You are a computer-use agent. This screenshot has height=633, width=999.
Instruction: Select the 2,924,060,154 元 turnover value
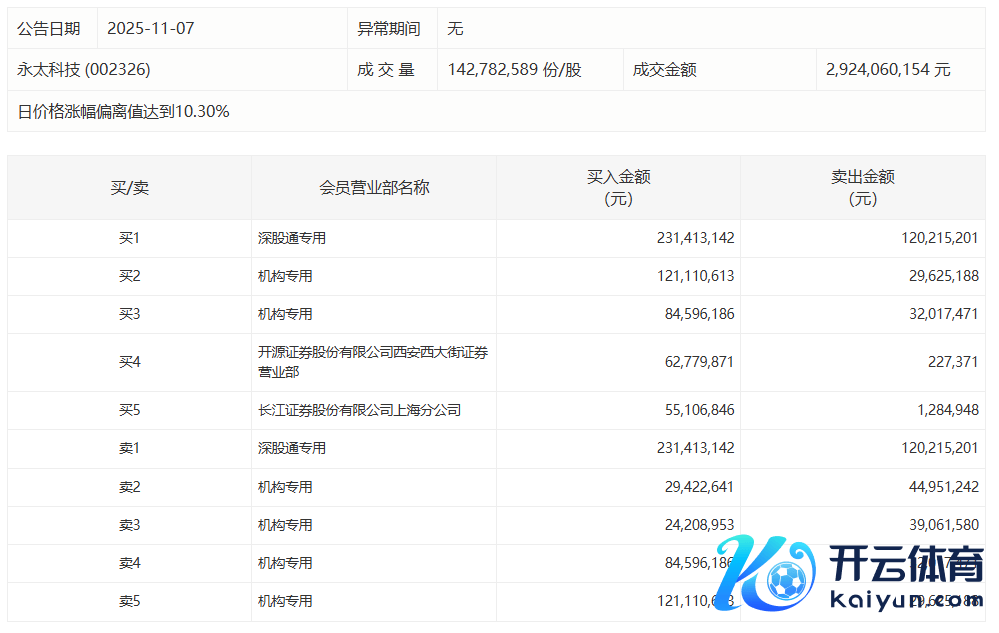click(x=888, y=70)
